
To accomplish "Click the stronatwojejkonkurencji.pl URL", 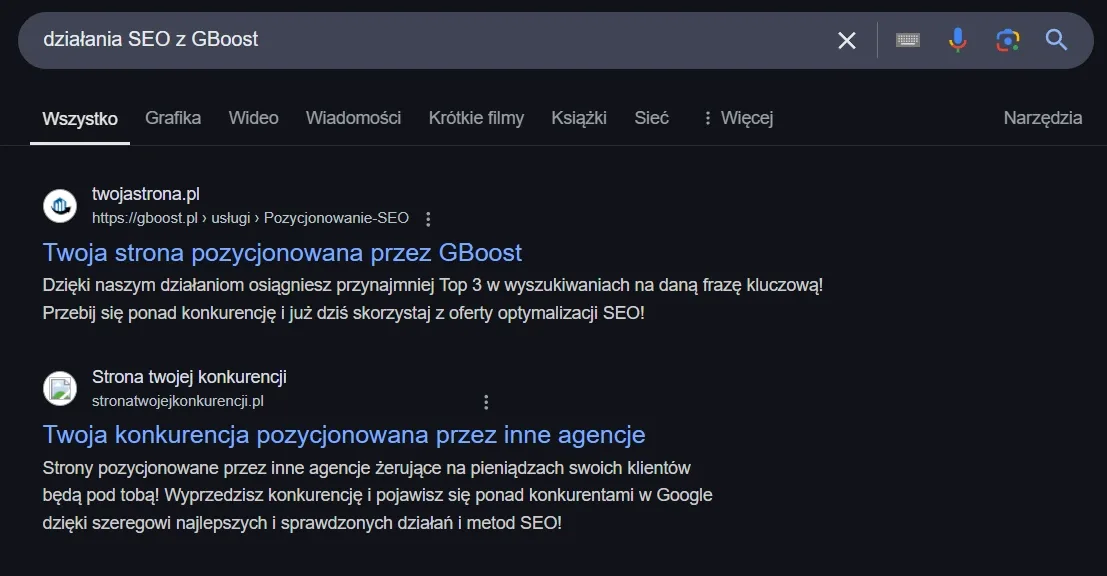I will pyautogui.click(x=178, y=401).
